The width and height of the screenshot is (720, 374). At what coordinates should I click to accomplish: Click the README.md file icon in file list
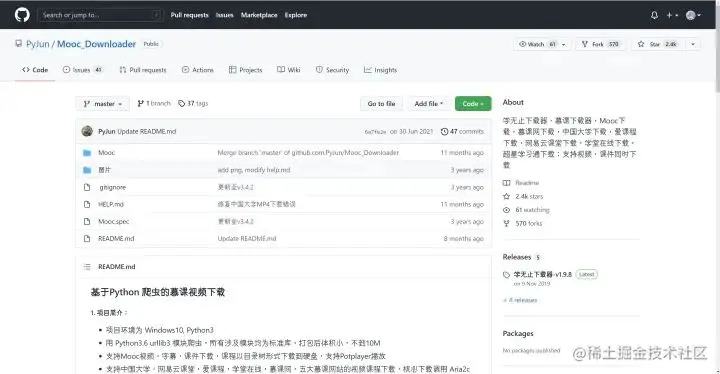87,239
